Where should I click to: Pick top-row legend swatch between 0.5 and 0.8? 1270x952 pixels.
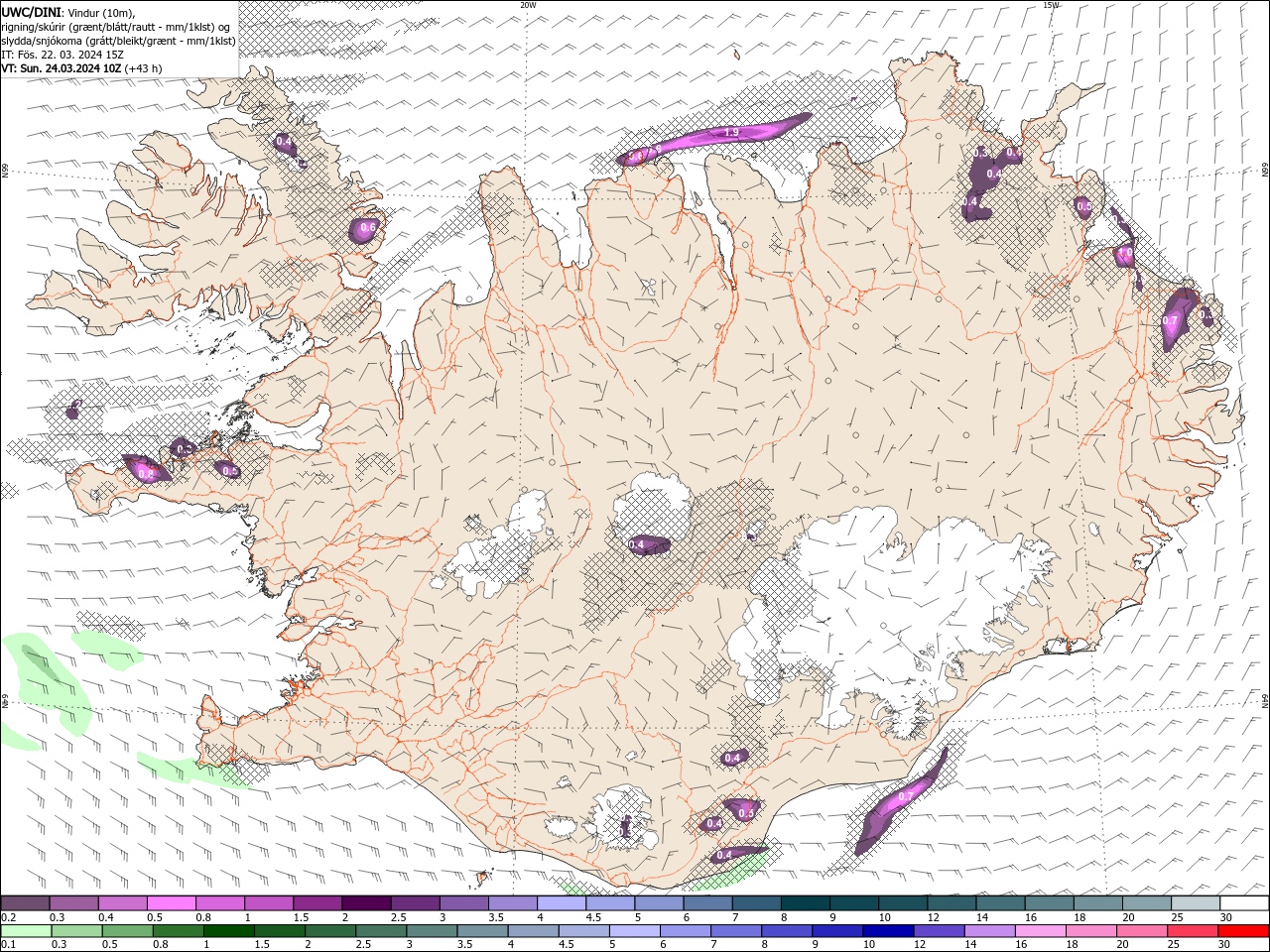[171, 903]
